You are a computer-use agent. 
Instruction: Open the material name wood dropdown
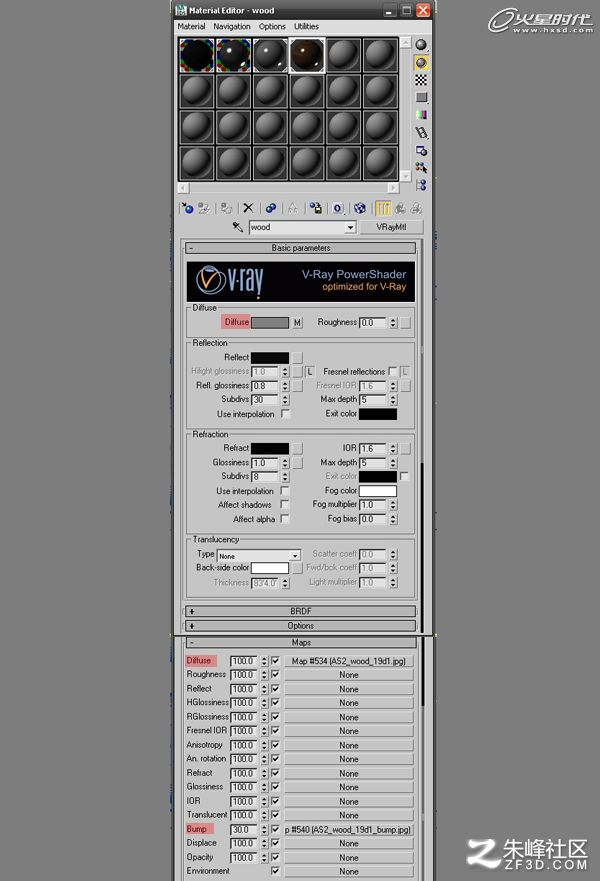pos(350,227)
